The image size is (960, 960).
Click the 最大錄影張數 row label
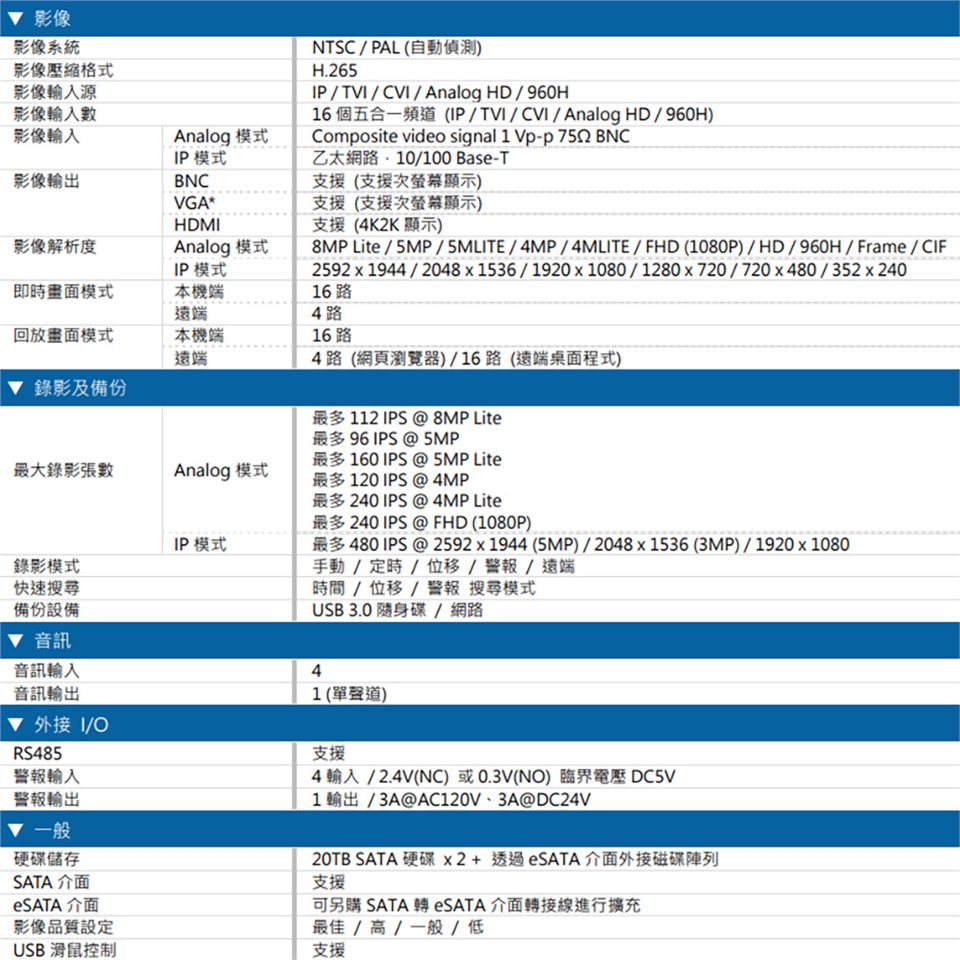coord(64,470)
